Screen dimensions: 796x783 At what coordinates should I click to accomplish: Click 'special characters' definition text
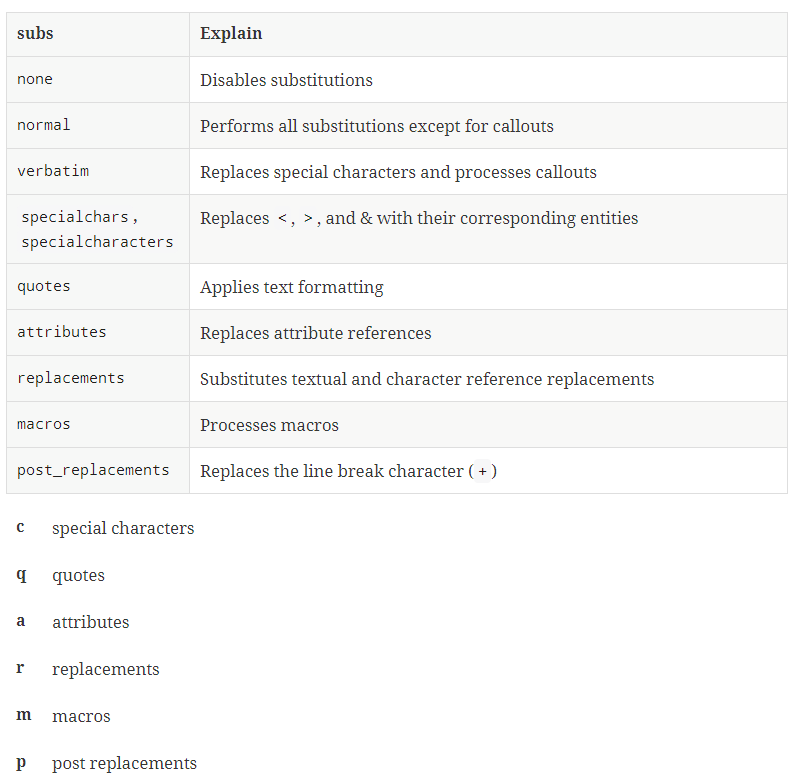point(123,528)
